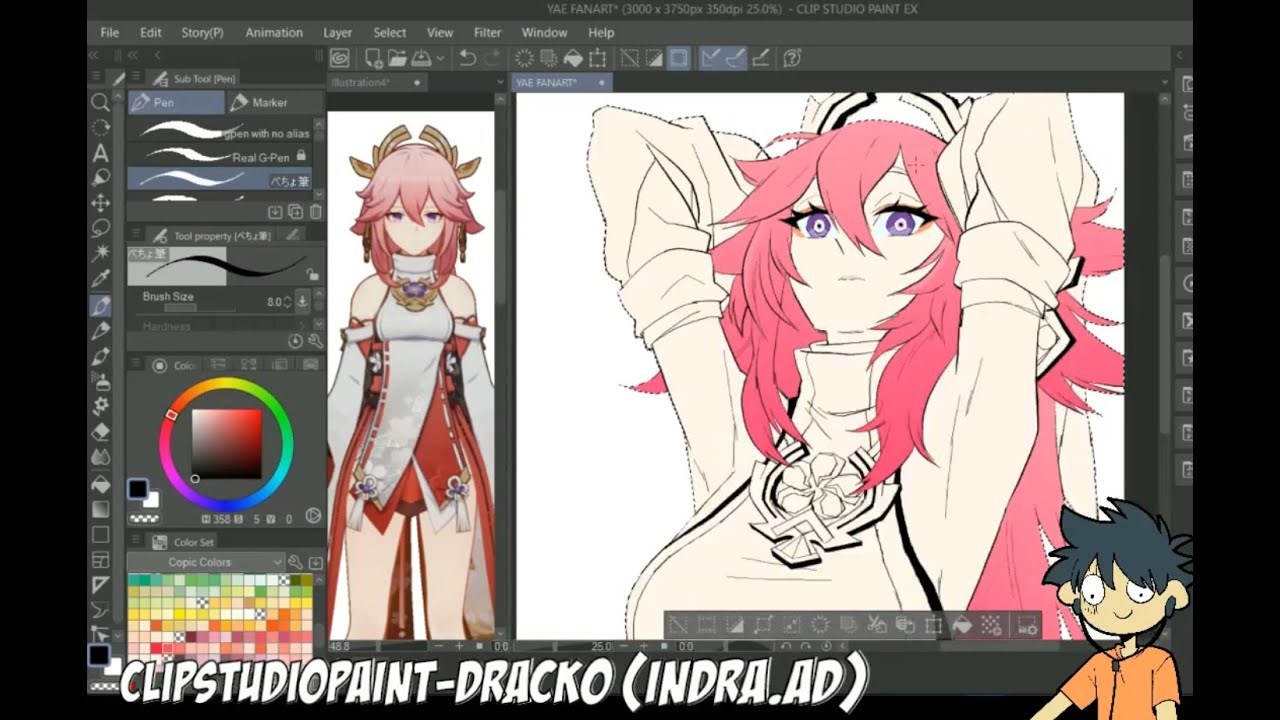This screenshot has height=720, width=1280.
Task: Select the Fill bucket tool in the toolbox
Action: (x=100, y=484)
